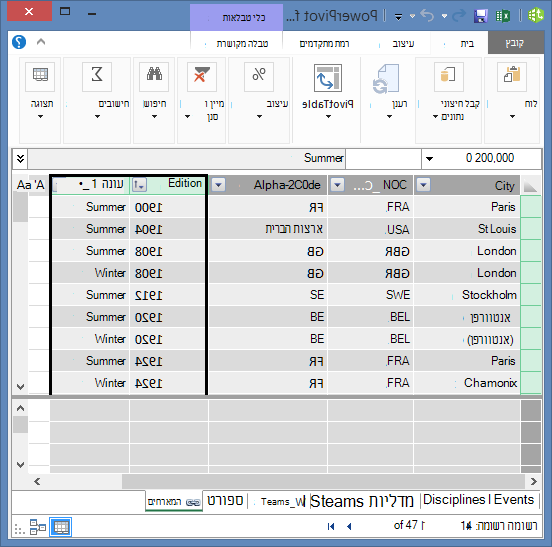Viewport: 552px width, 547px height.
Task: Open the Design (עיצוב) ribbon tab
Action: (x=403, y=44)
